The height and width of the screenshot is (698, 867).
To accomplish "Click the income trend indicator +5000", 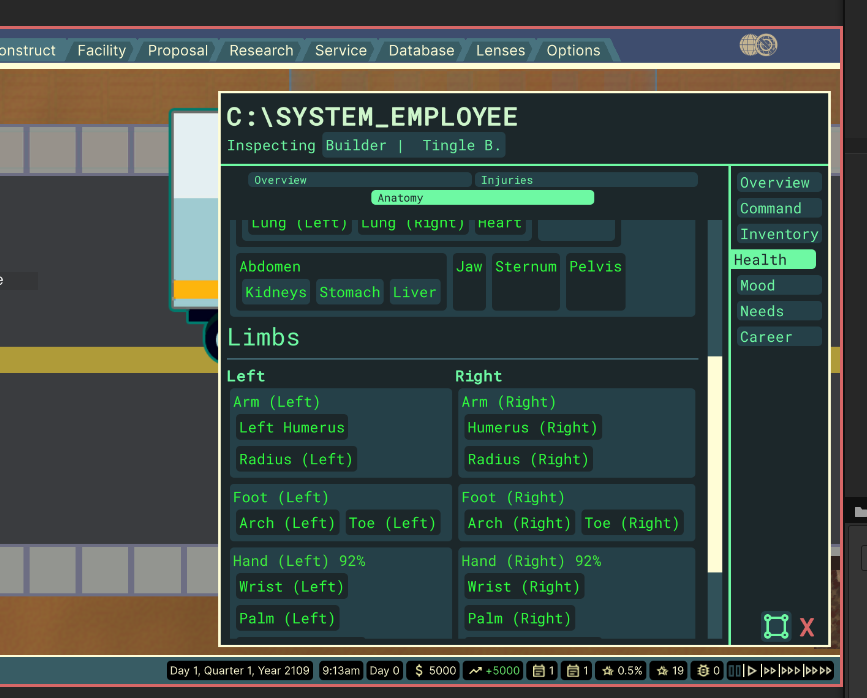I will [x=494, y=671].
